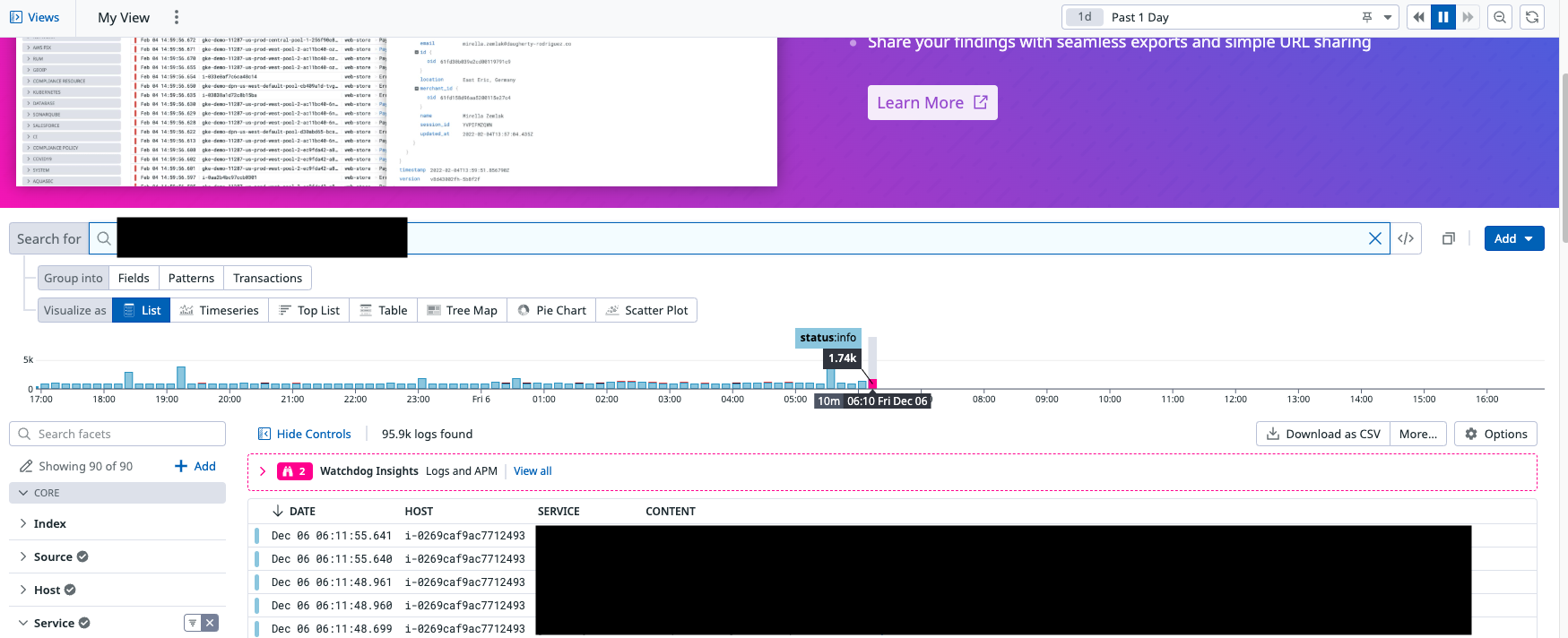Open the blue Add dropdown
This screenshot has height=638, width=1568.
[x=1514, y=238]
